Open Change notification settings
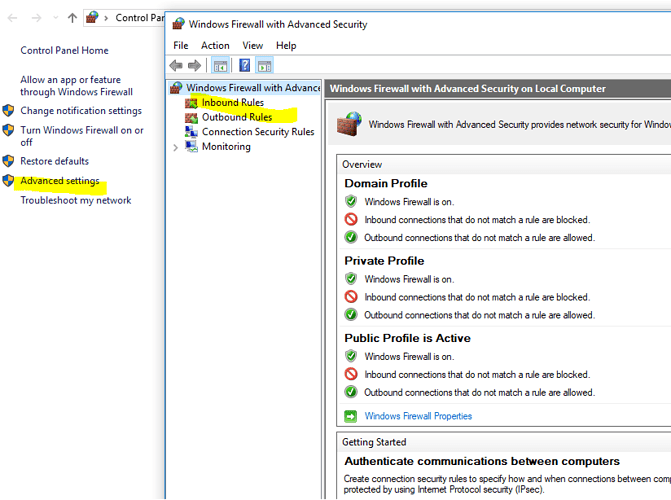This screenshot has height=500, width=671. click(81, 110)
